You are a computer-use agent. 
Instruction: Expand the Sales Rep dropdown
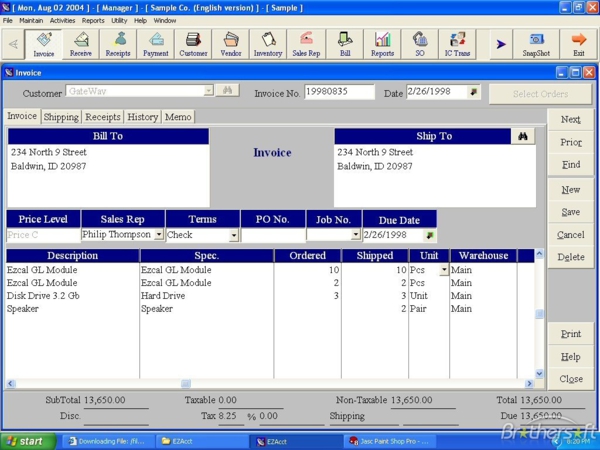[x=159, y=235]
